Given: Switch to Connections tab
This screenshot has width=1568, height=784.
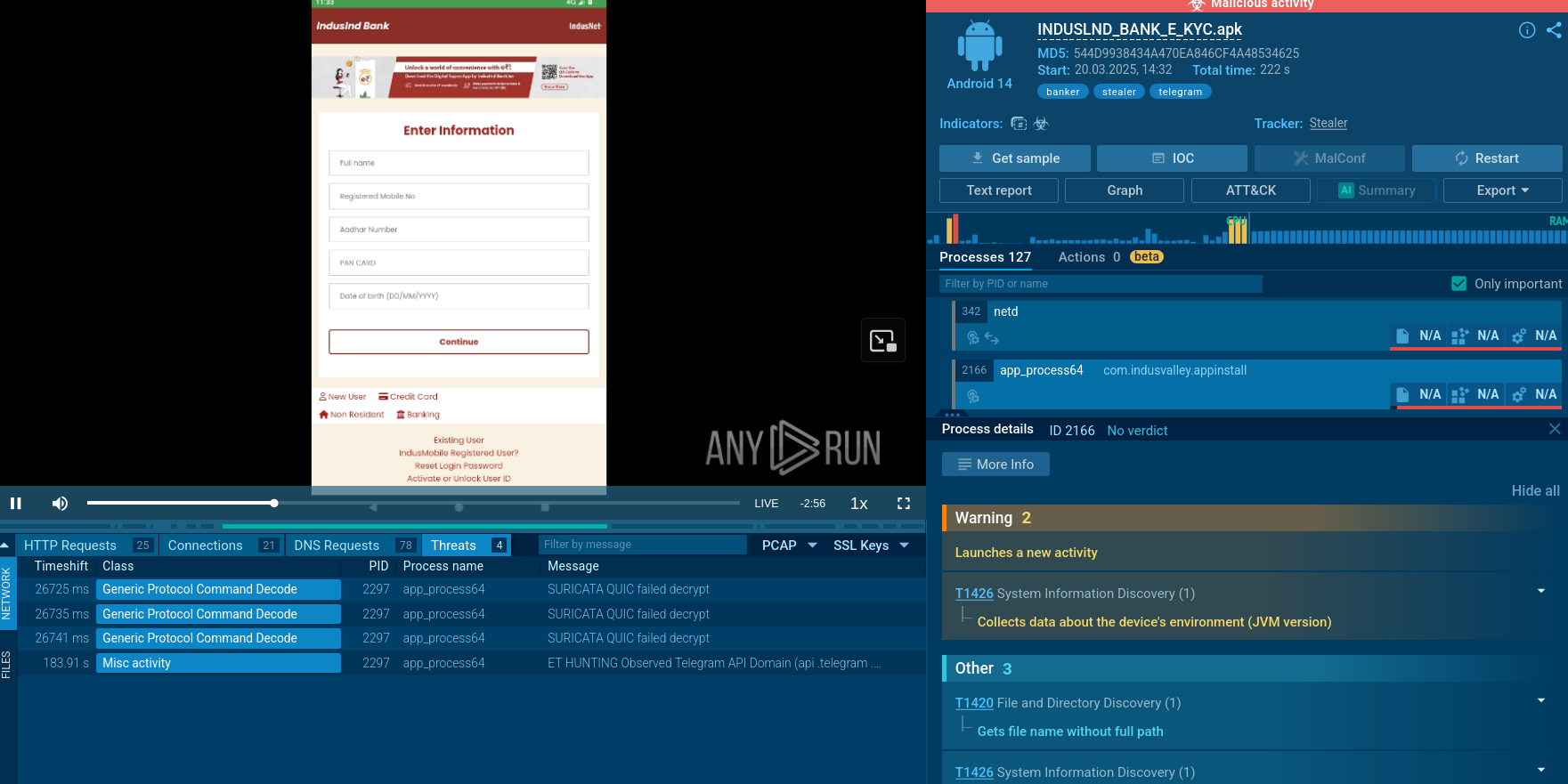Looking at the screenshot, I should point(223,546).
